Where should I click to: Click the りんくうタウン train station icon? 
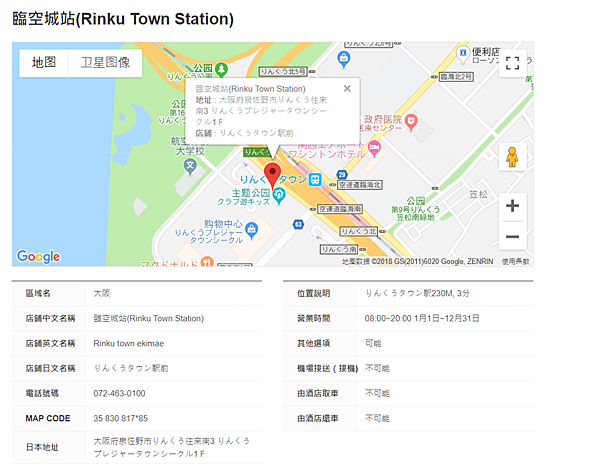[315, 179]
